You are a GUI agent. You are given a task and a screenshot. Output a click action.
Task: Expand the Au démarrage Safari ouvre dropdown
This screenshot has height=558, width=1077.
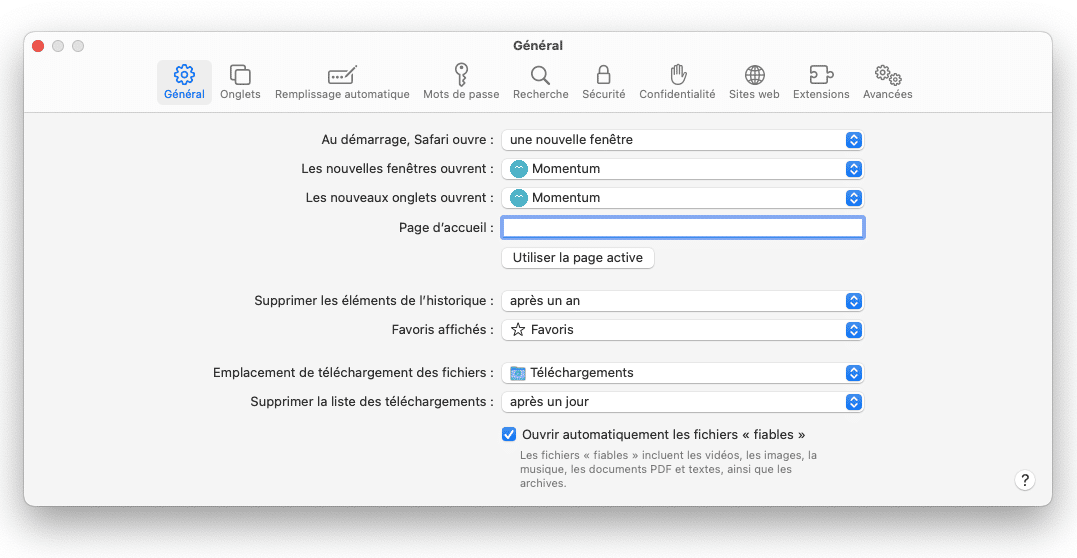pyautogui.click(x=682, y=140)
